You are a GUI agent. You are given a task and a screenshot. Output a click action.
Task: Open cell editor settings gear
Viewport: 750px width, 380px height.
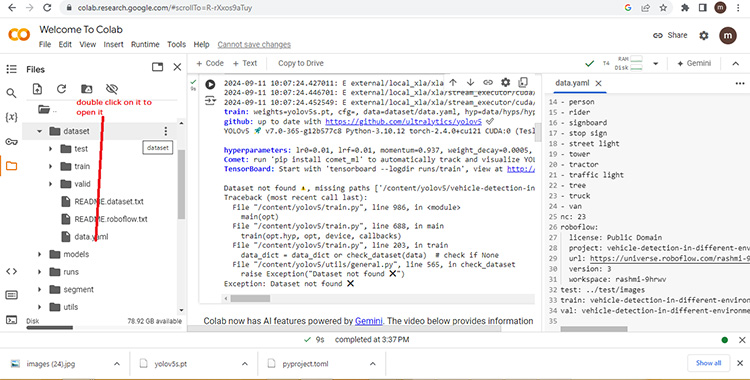[x=506, y=82]
